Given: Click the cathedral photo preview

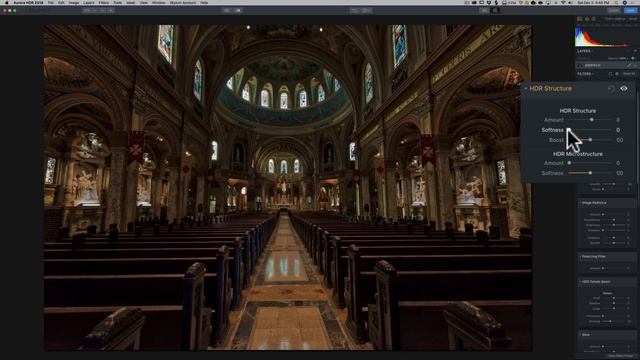Looking at the screenshot, I should 288,187.
